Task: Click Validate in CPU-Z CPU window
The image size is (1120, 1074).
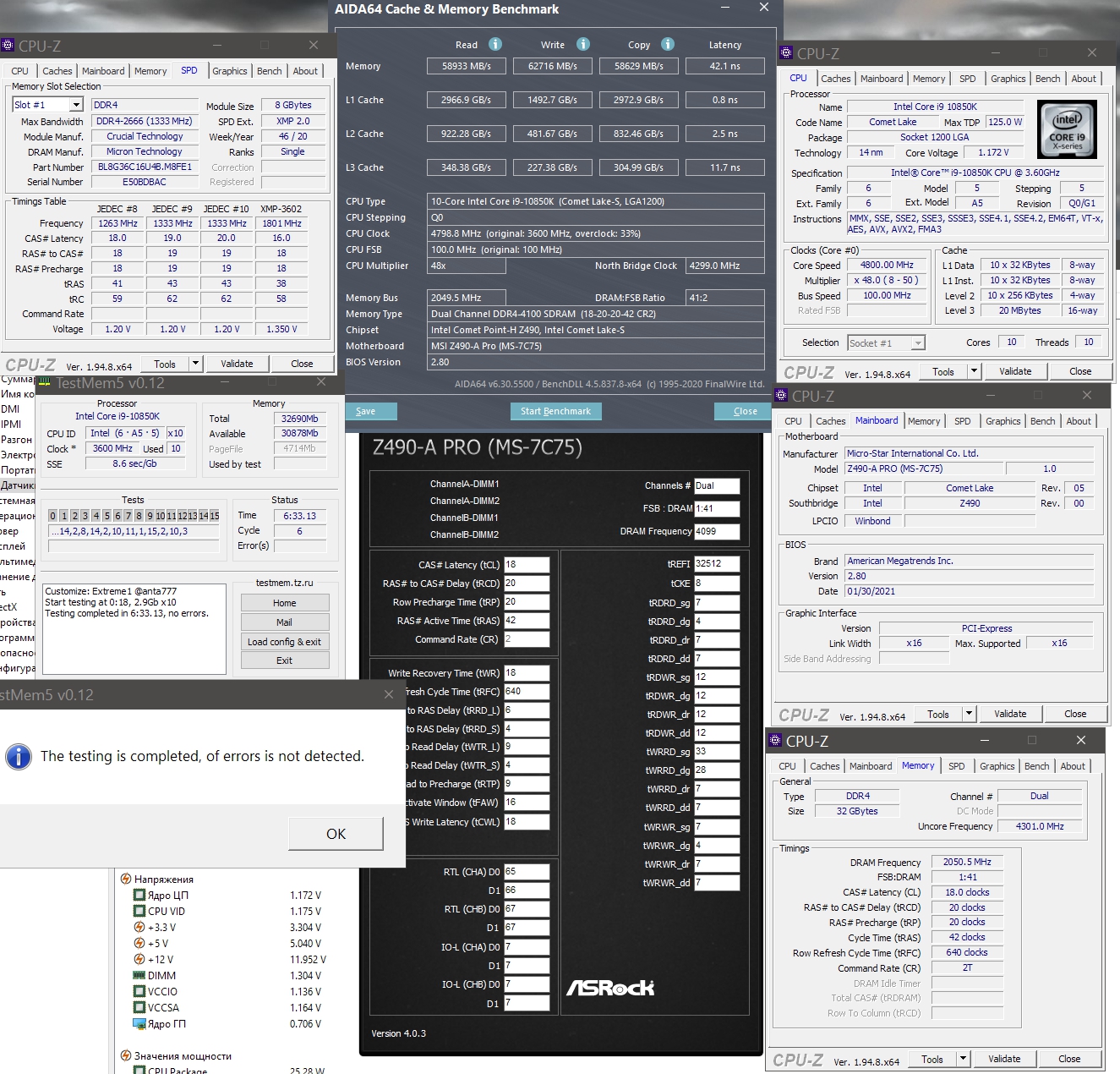Action: 1015,371
